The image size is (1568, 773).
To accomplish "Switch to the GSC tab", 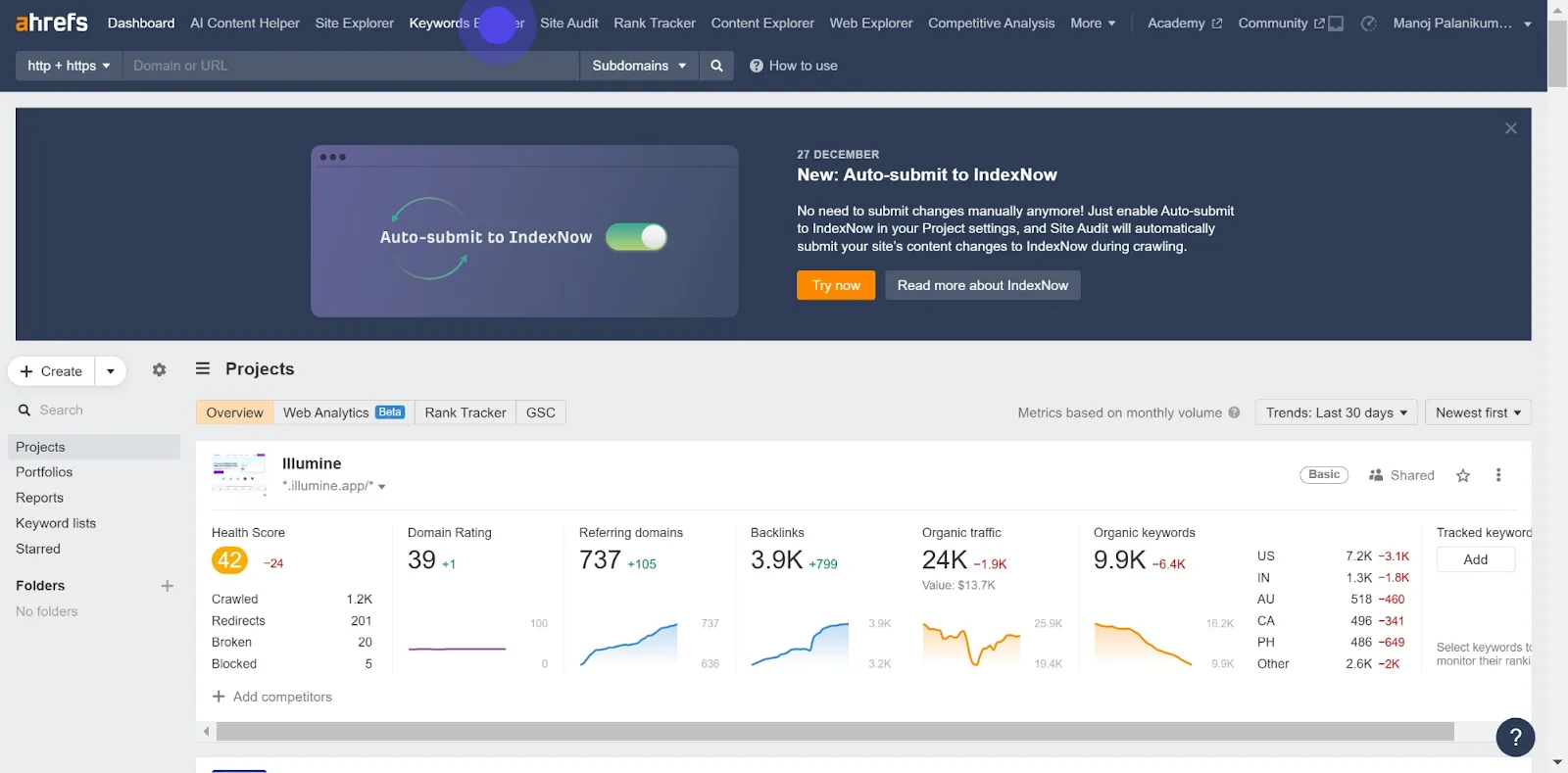I will (x=541, y=412).
